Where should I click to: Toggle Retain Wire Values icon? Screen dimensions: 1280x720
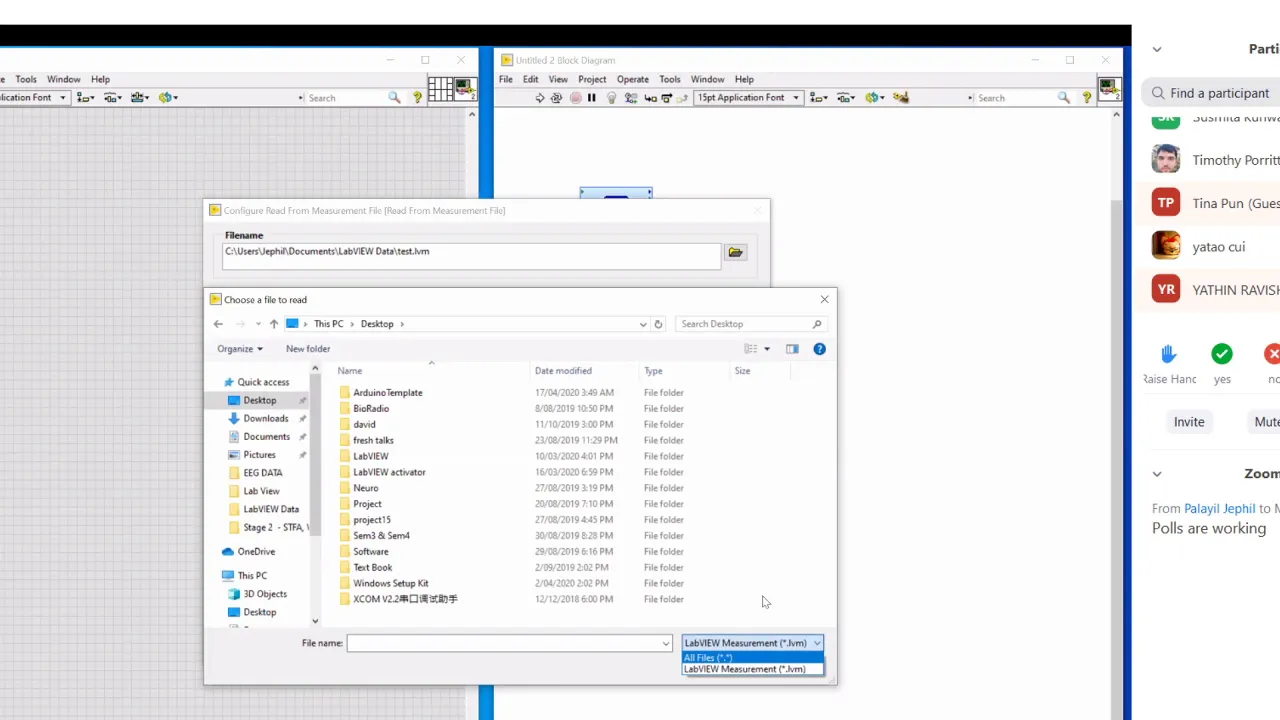point(631,98)
